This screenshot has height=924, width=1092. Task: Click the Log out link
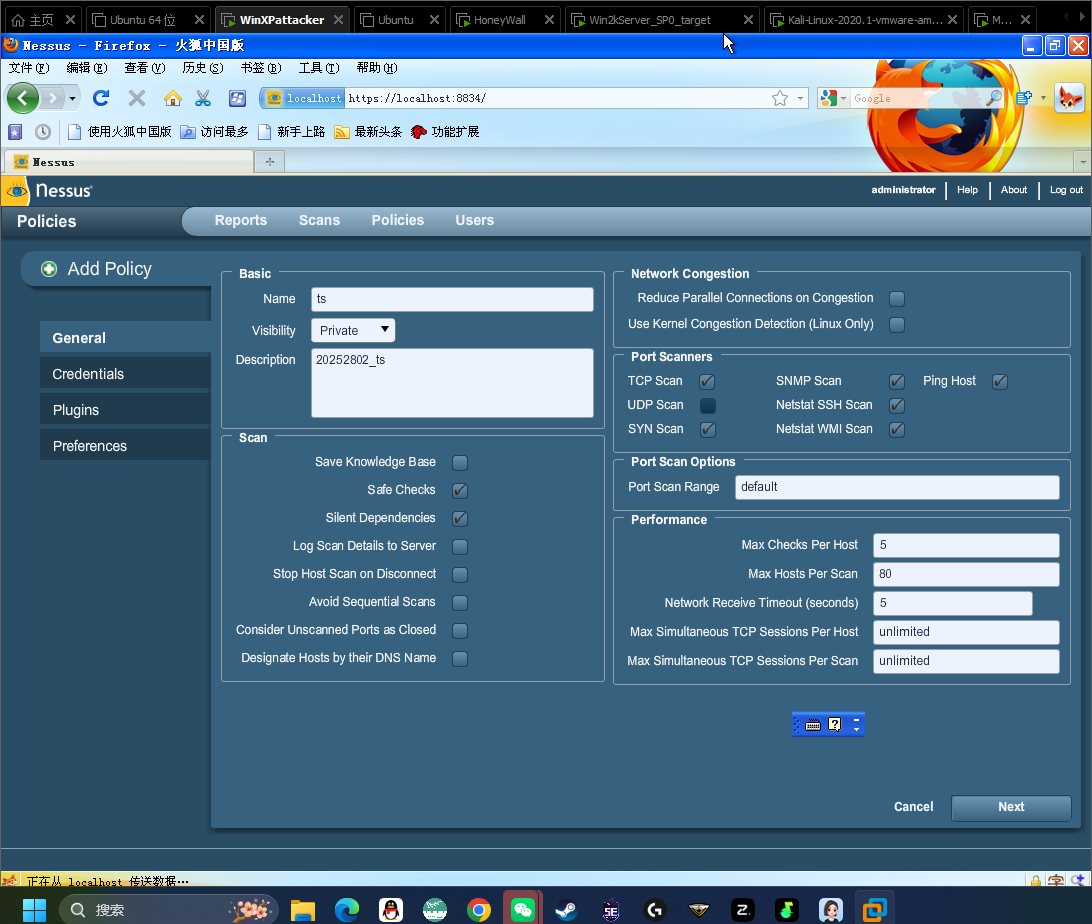click(x=1066, y=190)
